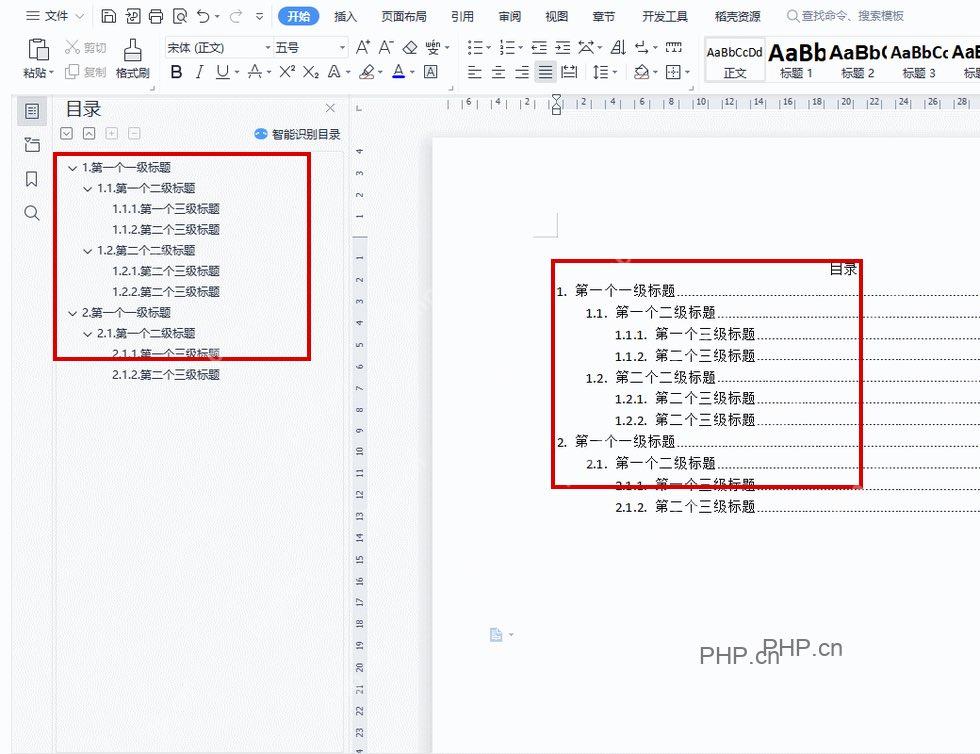980x754 pixels.
Task: Open the find and search sidebar icon
Action: (31, 213)
